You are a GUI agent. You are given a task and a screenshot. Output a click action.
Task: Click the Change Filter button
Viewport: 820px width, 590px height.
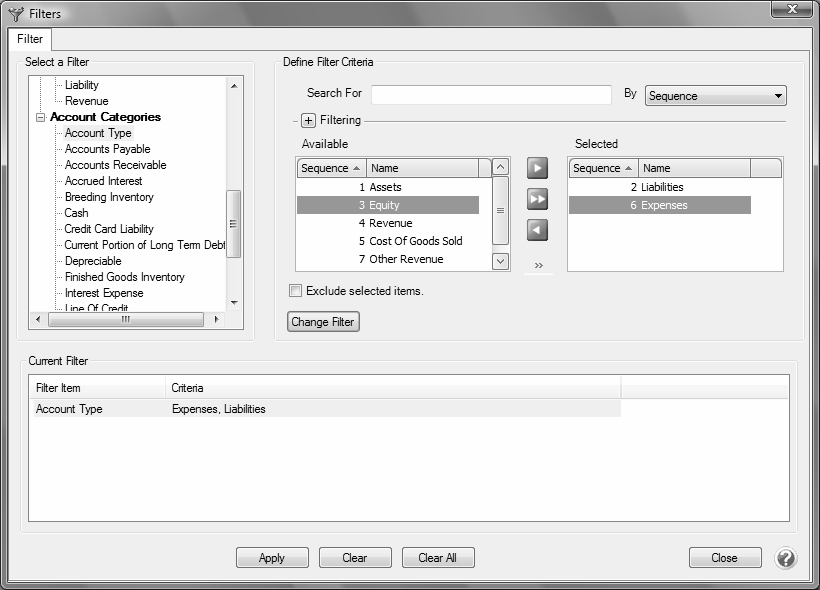tap(323, 322)
